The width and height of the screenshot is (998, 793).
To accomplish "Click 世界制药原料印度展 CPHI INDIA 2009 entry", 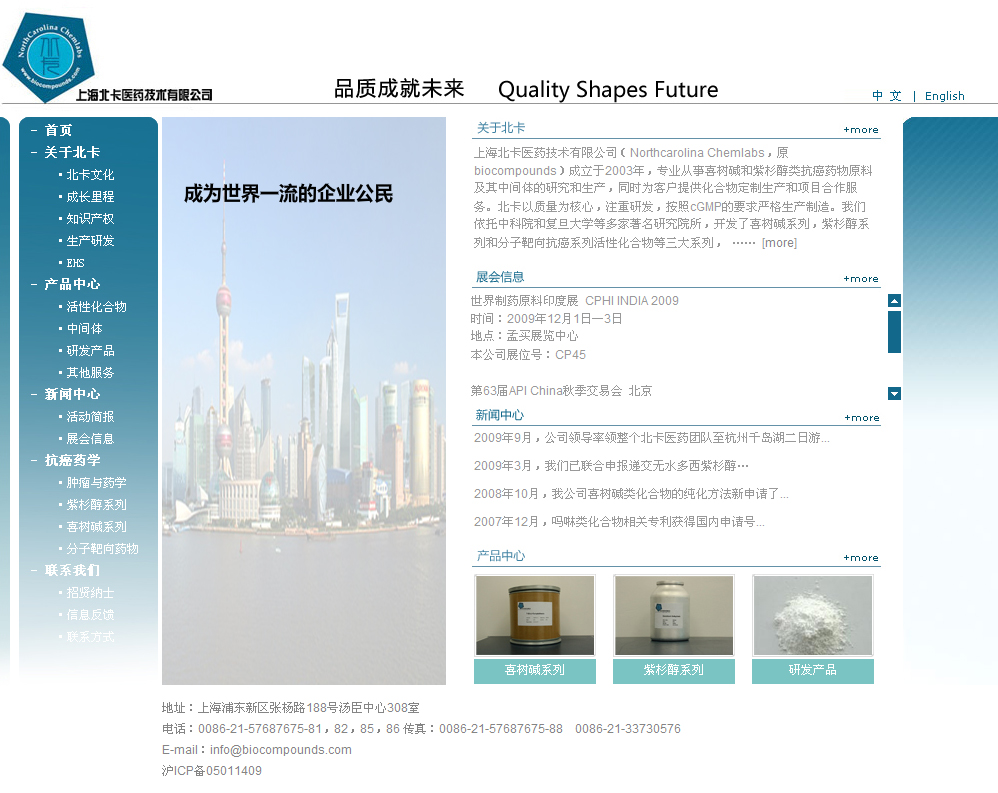I will click(574, 300).
